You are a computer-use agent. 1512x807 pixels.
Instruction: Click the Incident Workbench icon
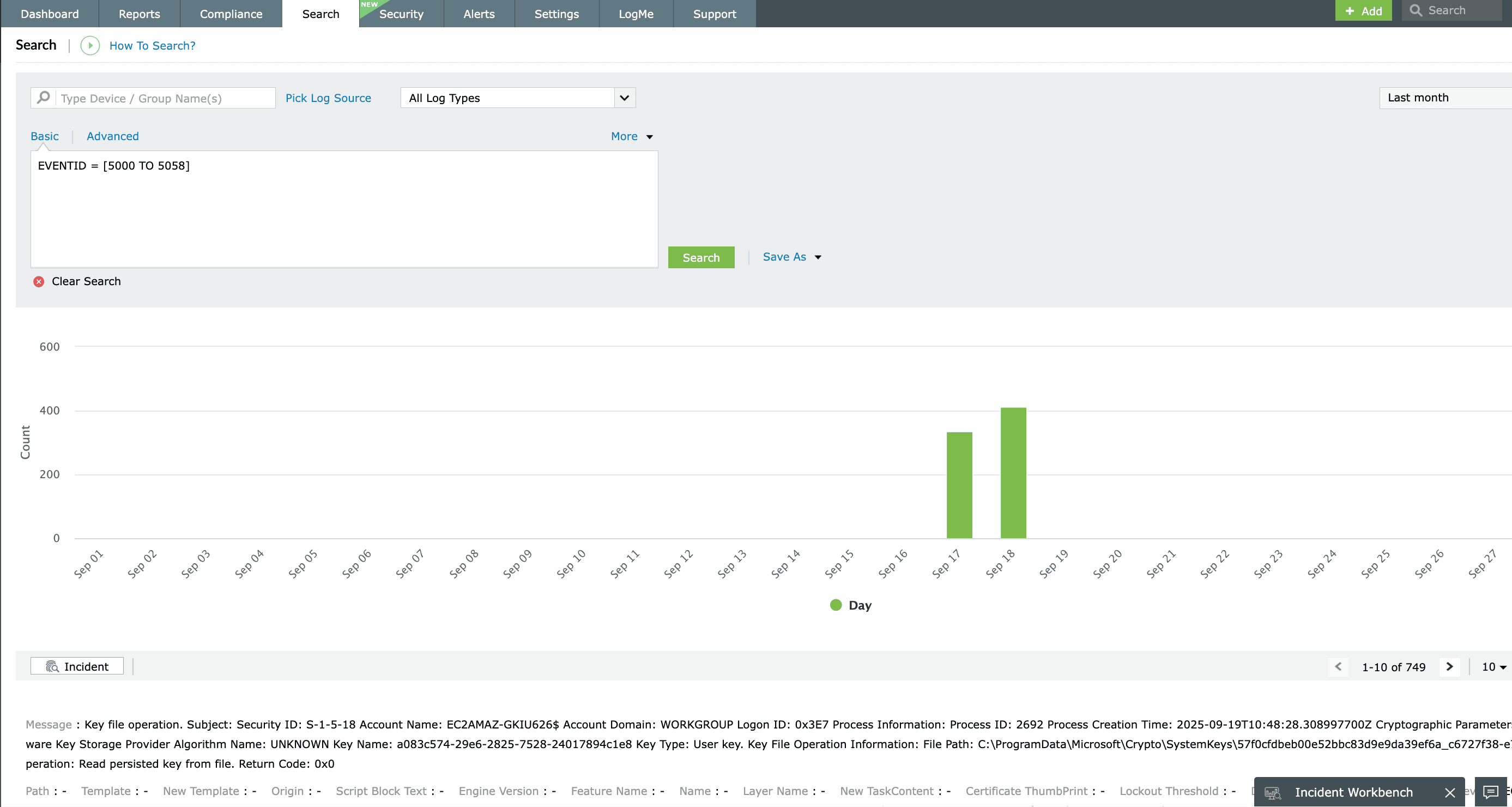(1273, 792)
